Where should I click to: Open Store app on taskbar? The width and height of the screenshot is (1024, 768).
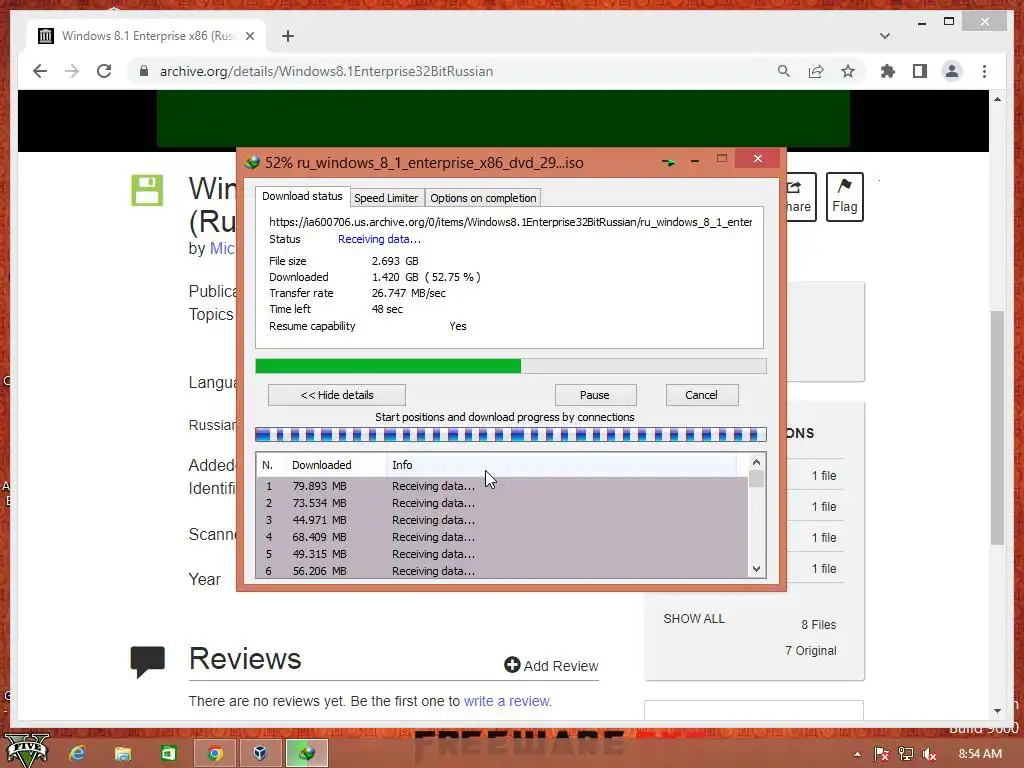coord(168,753)
